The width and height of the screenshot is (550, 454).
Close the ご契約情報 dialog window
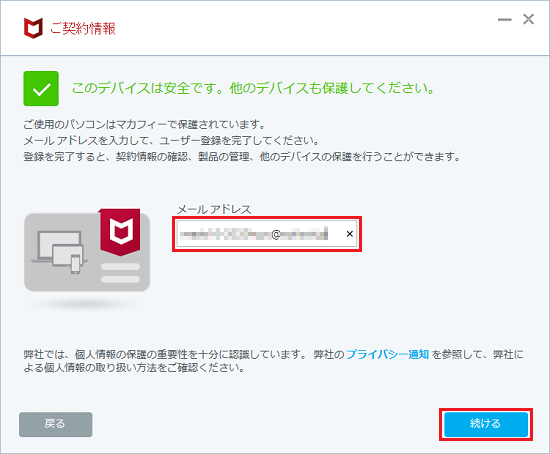point(528,19)
